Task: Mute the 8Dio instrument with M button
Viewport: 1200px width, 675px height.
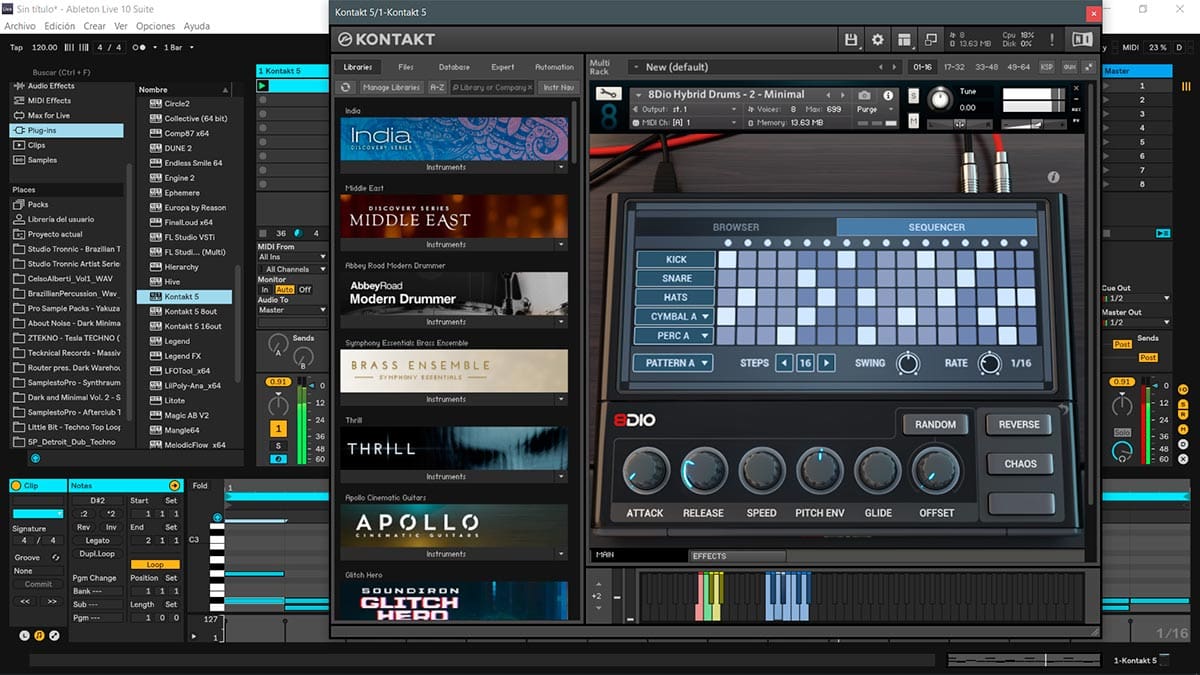Action: (x=914, y=121)
